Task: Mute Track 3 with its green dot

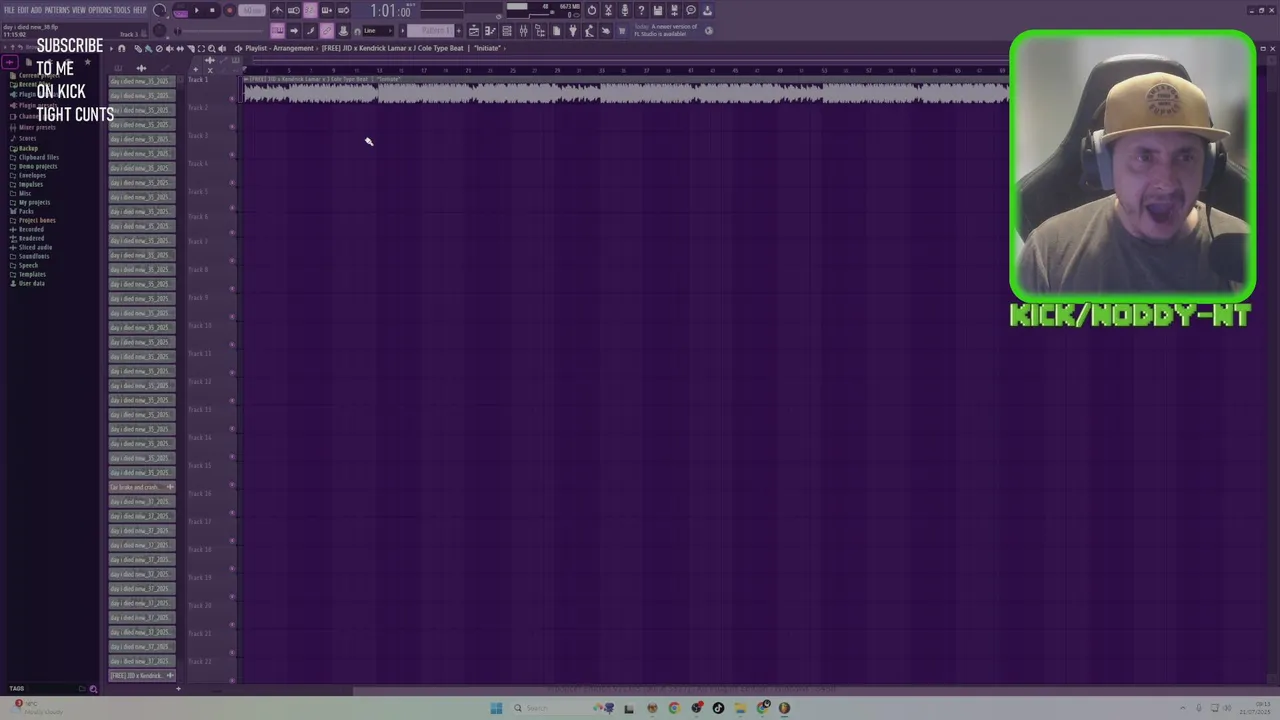Action: pos(232,155)
